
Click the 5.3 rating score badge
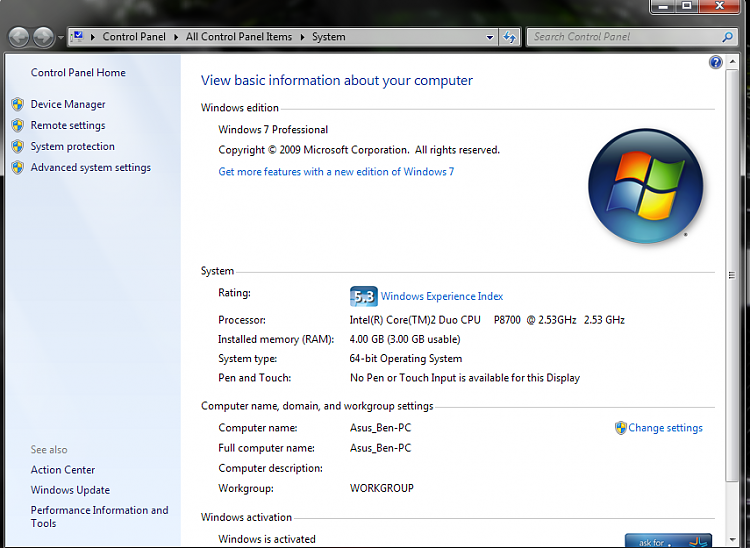[364, 296]
